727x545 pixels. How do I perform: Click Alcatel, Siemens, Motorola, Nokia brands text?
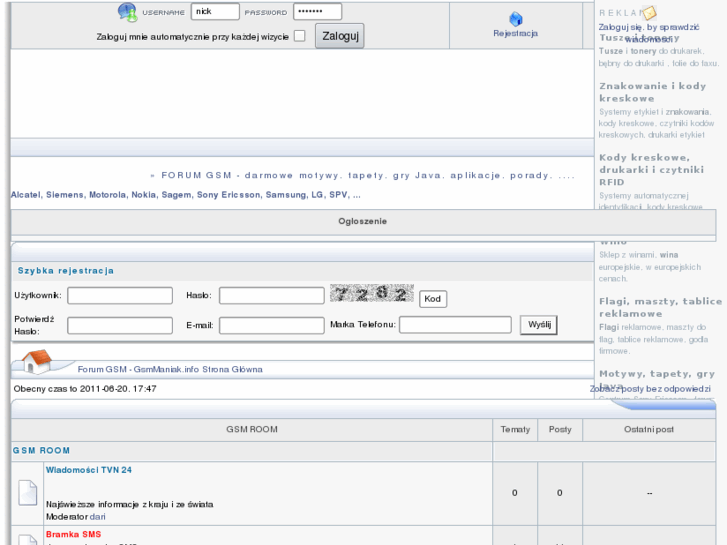(x=185, y=195)
